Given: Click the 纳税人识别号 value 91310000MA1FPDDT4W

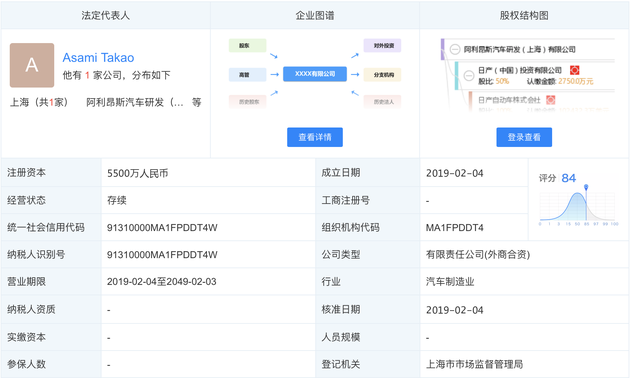Looking at the screenshot, I should click(x=162, y=255).
